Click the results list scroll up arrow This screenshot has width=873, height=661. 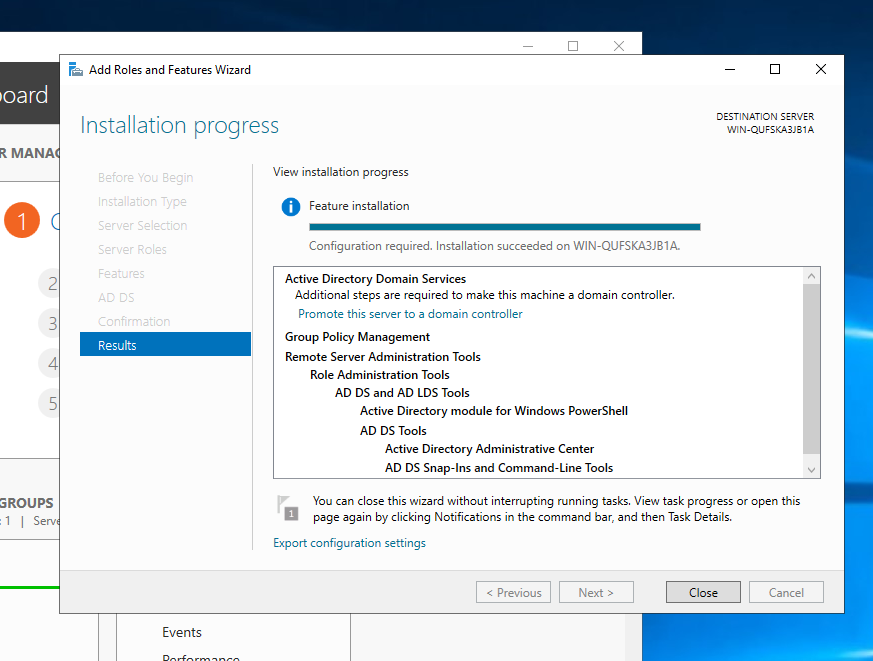pos(811,276)
